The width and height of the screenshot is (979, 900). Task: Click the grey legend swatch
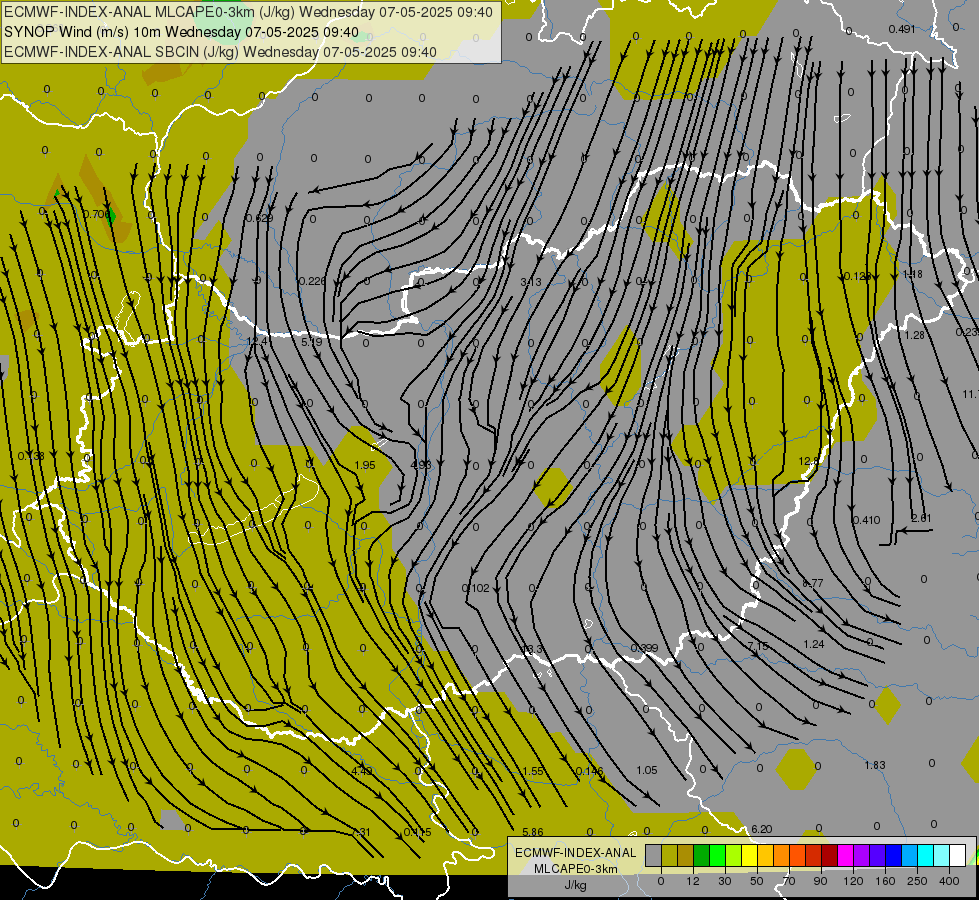click(653, 855)
